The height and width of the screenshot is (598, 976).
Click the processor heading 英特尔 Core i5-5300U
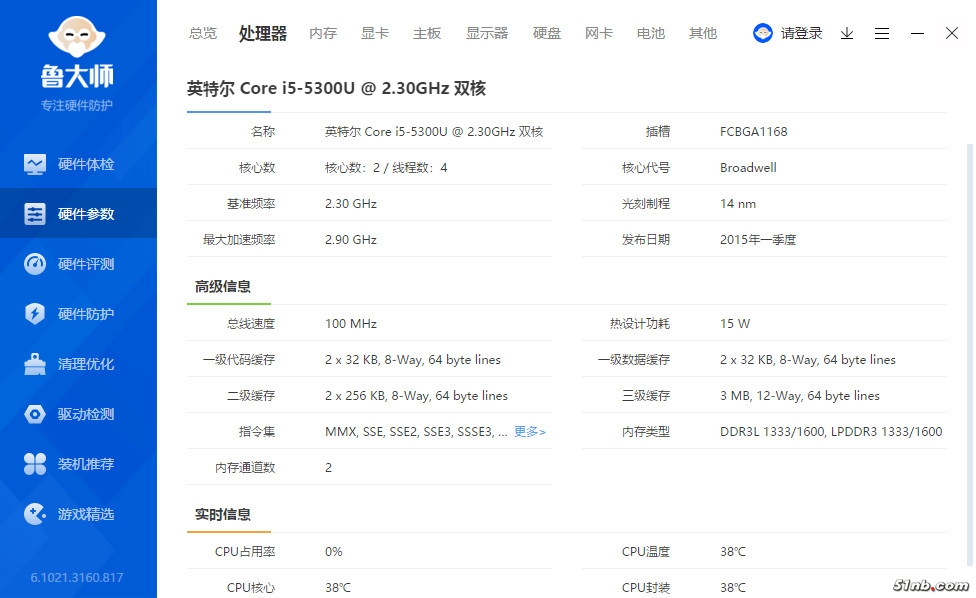[336, 88]
